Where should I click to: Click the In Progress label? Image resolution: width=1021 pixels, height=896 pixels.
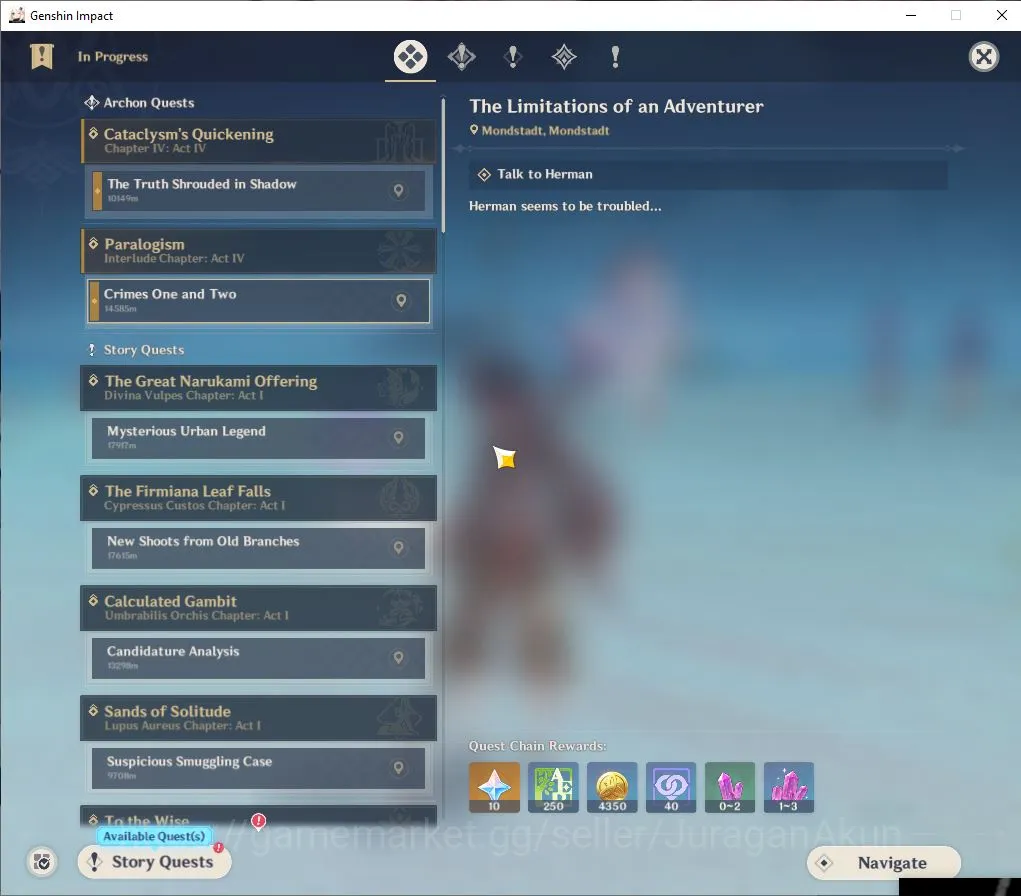click(x=113, y=57)
